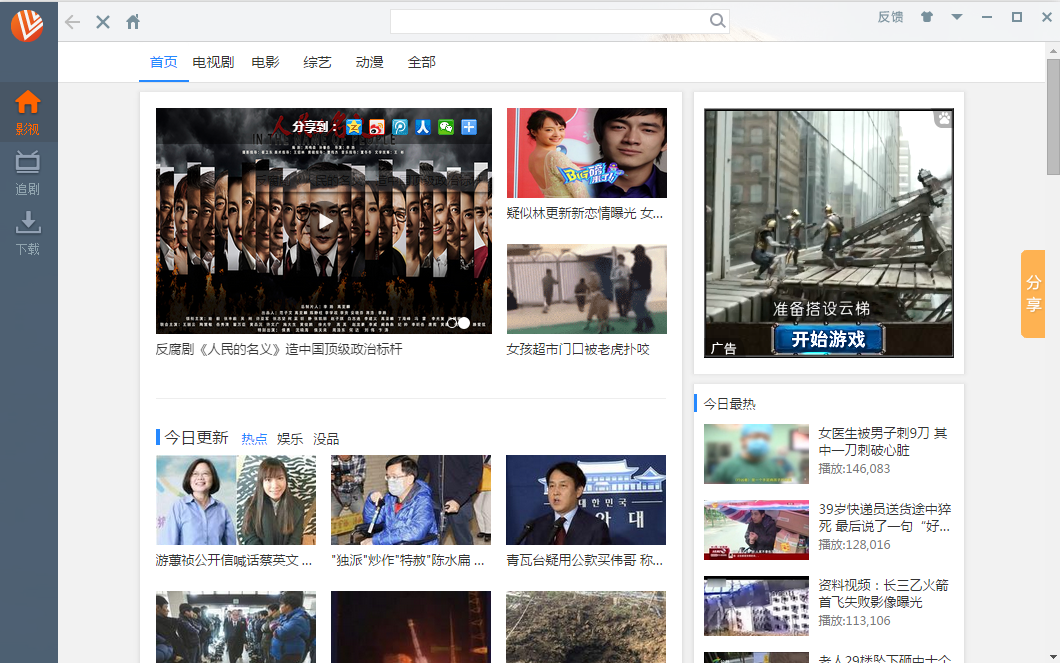Open the orange 分享 side tab
Image resolution: width=1060 pixels, height=663 pixels.
(x=1033, y=293)
